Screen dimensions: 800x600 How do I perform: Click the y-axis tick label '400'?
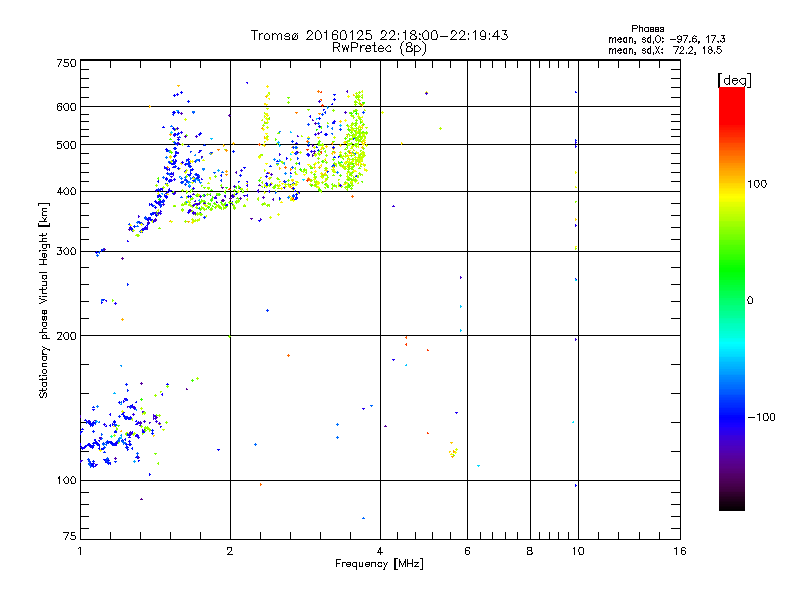[x=66, y=192]
